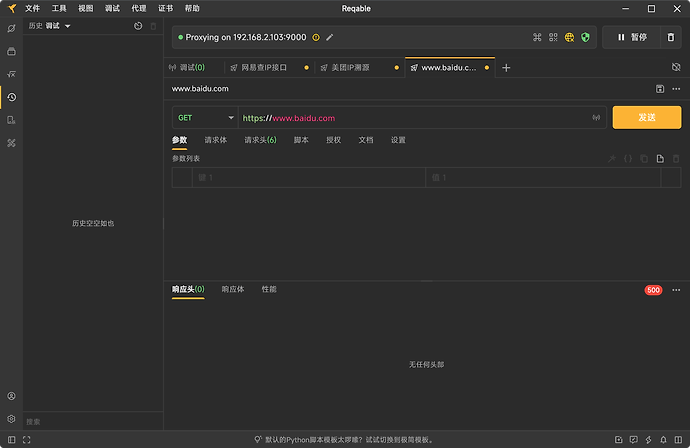
Task: Click the history search box
Action: [x=93, y=422]
